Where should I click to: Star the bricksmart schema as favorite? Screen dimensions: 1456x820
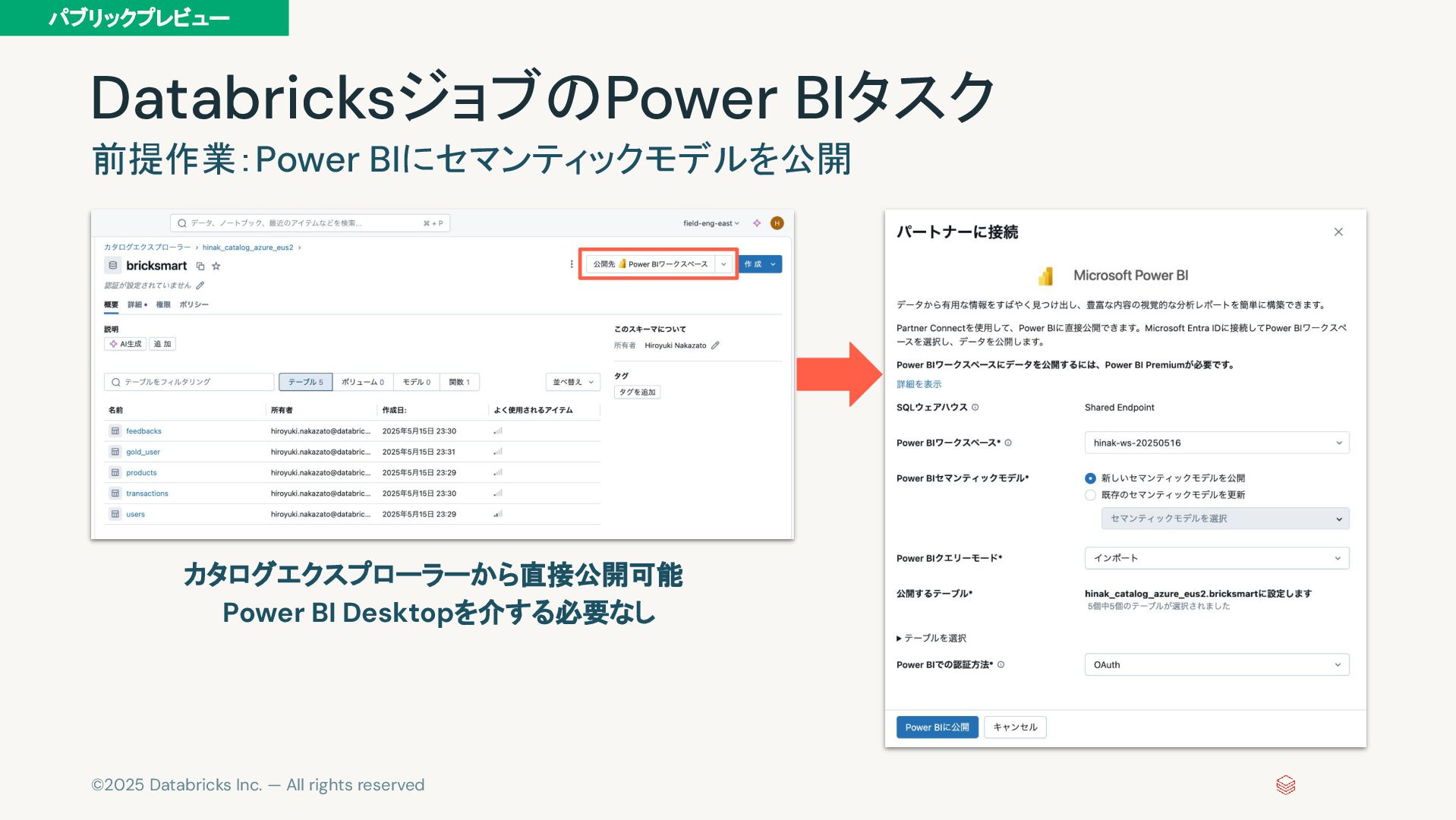click(x=216, y=266)
